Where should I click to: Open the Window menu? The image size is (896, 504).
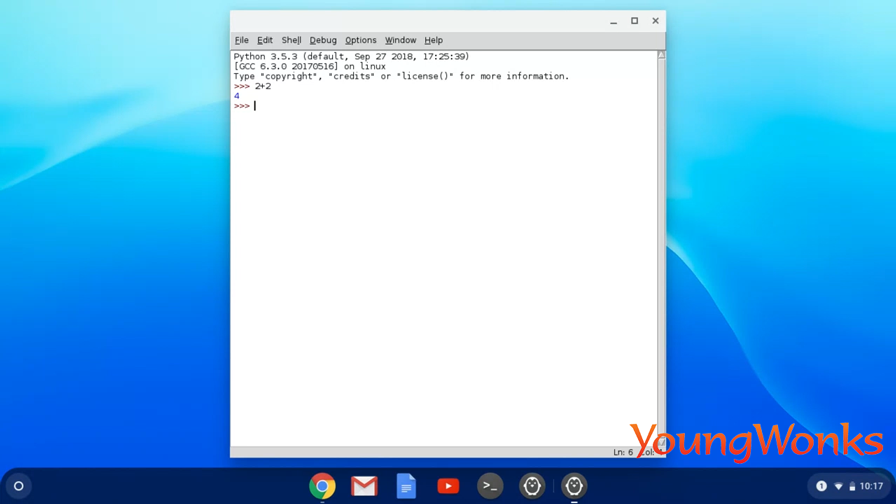click(400, 40)
